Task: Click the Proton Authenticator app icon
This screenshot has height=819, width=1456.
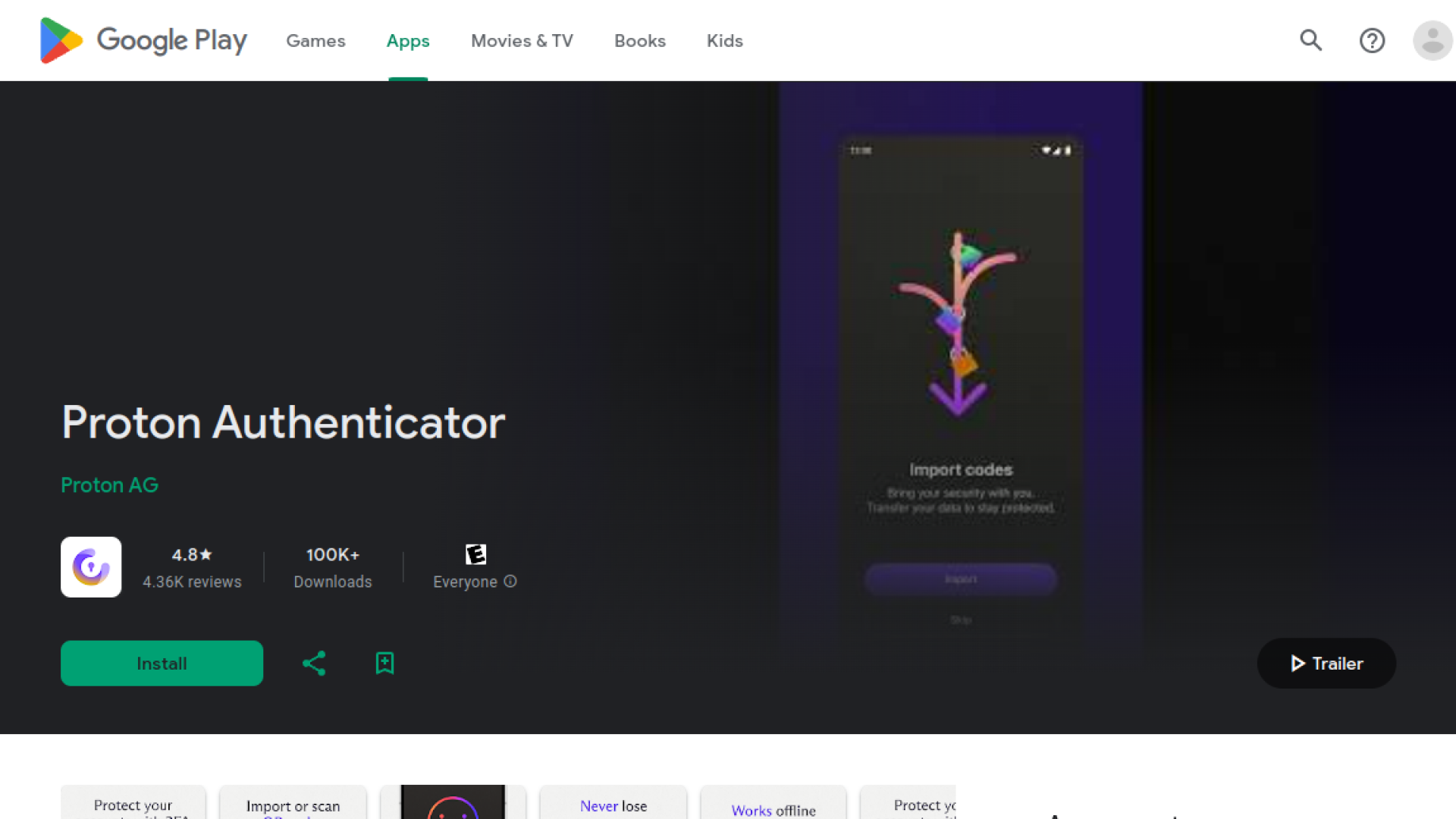Action: click(91, 566)
